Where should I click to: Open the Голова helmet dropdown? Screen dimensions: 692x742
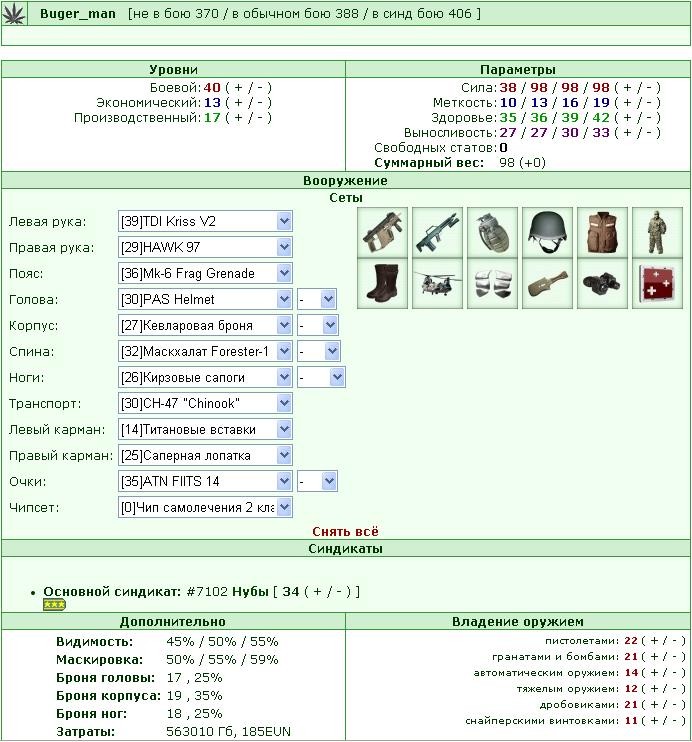[205, 299]
